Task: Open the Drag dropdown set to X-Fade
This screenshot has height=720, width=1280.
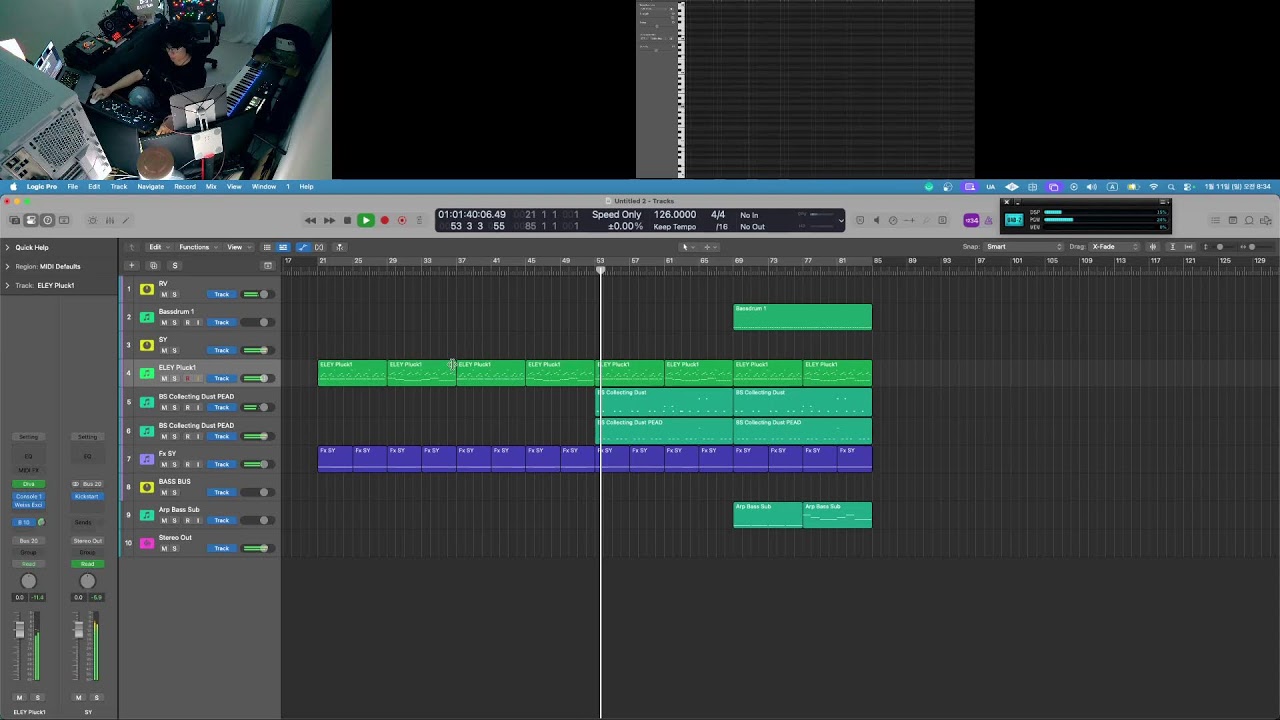Action: 1114,247
